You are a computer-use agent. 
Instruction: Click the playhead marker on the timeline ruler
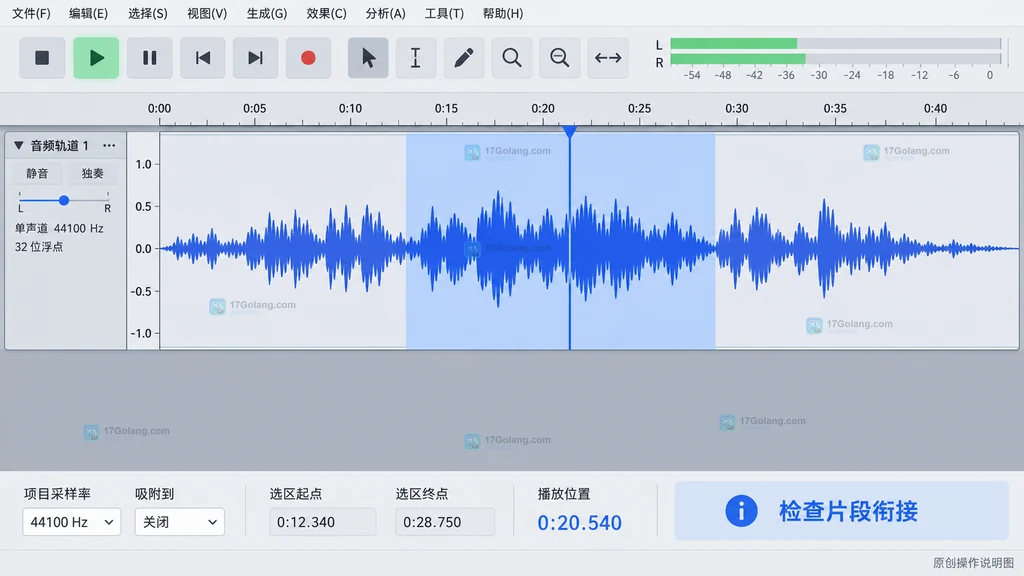[570, 131]
